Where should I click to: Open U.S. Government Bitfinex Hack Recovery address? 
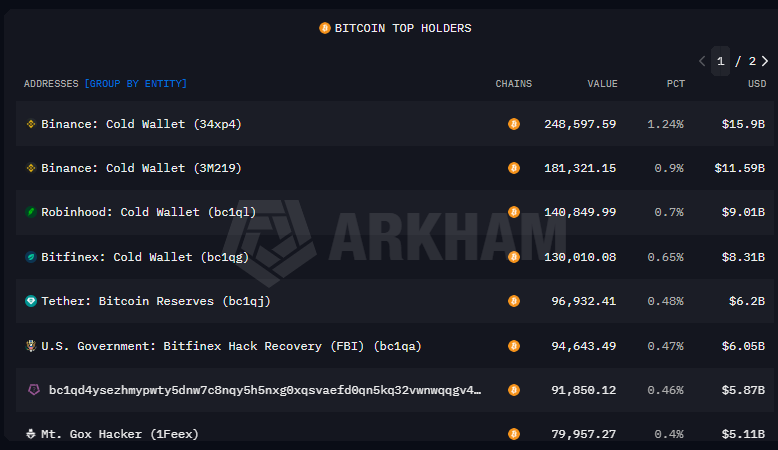click(x=231, y=346)
